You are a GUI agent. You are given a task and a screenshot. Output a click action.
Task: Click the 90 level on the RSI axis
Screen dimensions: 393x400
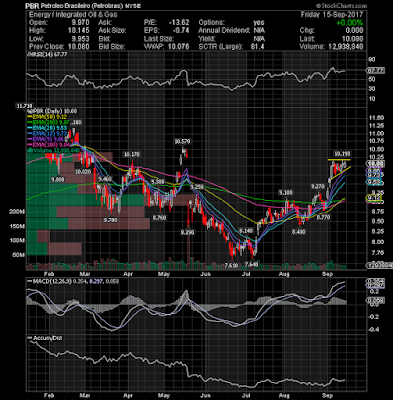pyautogui.click(x=371, y=60)
